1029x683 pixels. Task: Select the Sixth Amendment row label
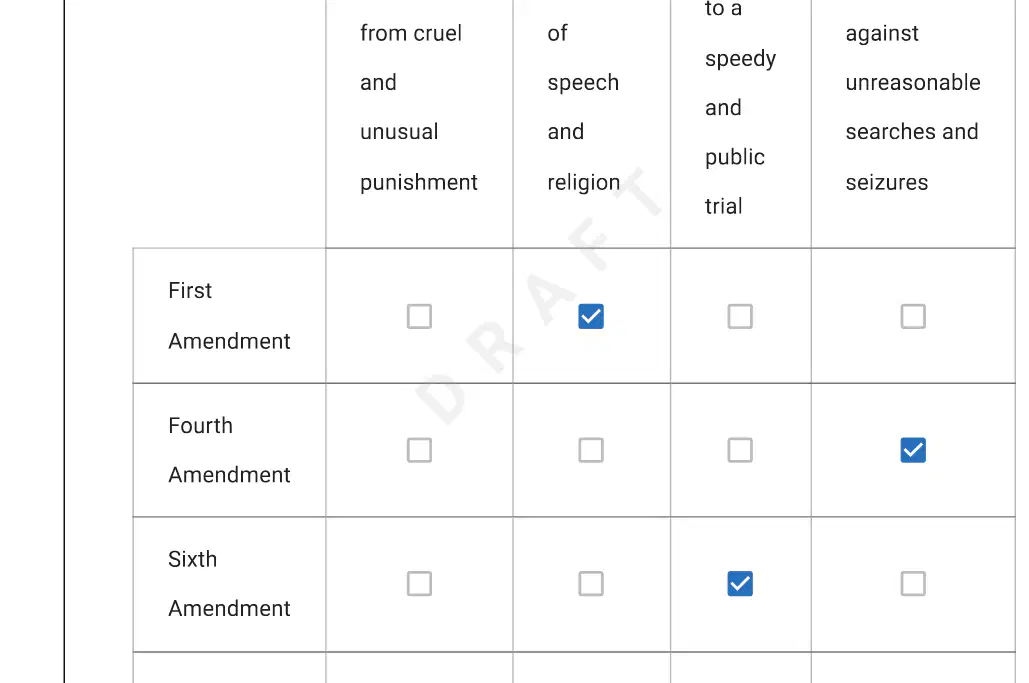(x=229, y=584)
